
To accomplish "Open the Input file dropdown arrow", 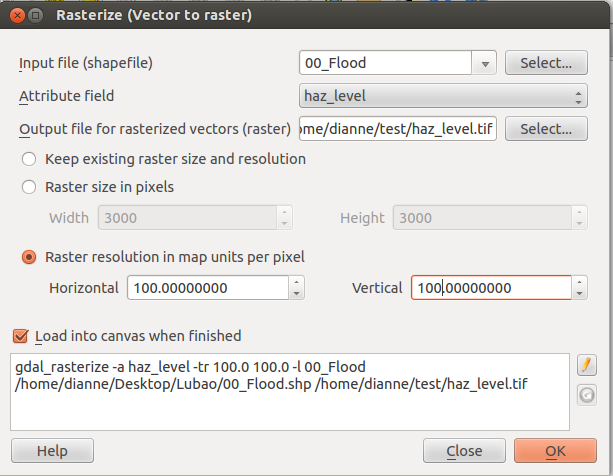I will [485, 63].
